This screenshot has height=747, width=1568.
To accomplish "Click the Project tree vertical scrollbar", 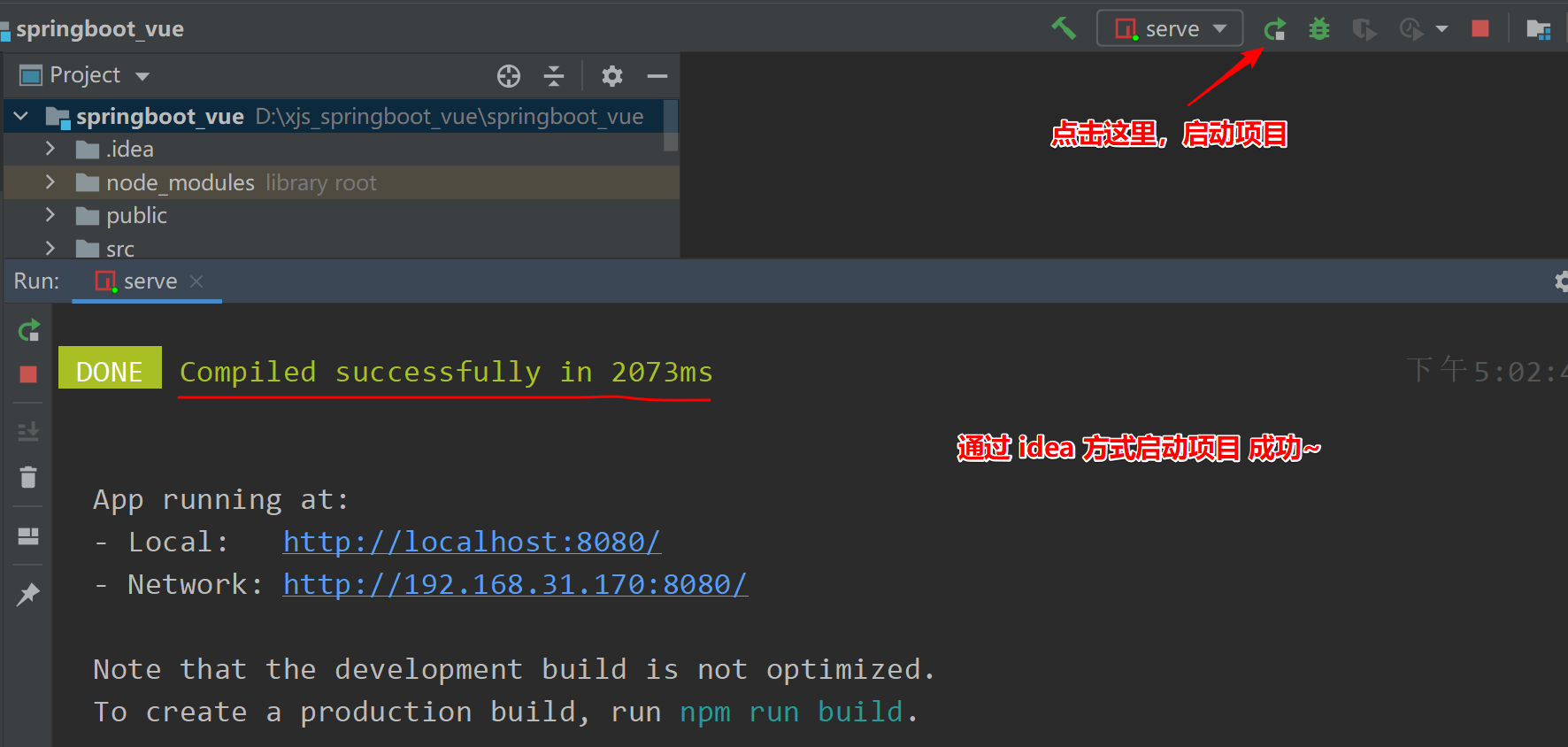I will point(671,126).
